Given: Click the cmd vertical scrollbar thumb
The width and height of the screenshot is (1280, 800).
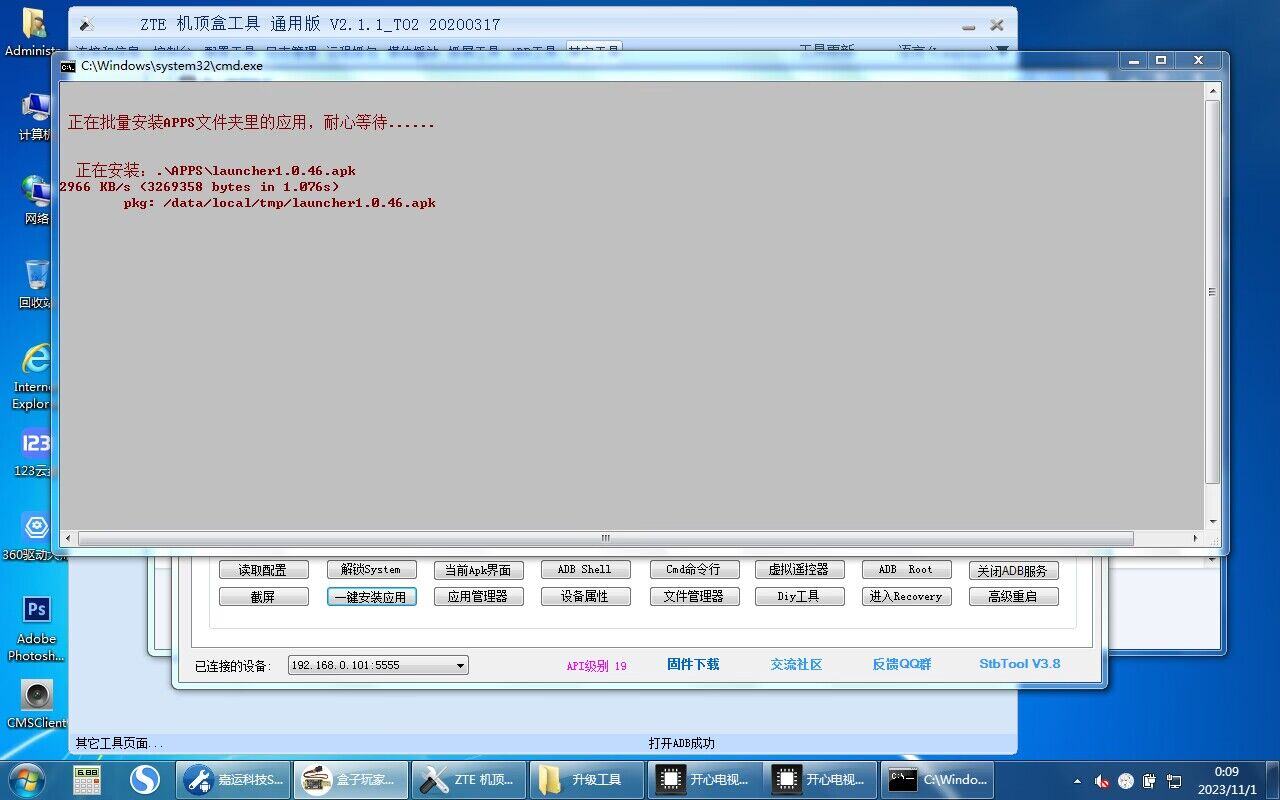Looking at the screenshot, I should [x=1213, y=292].
